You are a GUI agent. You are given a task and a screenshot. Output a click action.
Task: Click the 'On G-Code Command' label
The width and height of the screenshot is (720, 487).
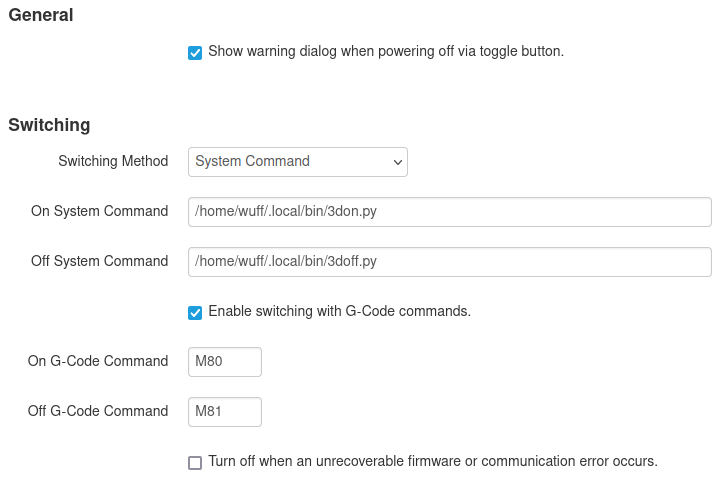pyautogui.click(x=98, y=361)
